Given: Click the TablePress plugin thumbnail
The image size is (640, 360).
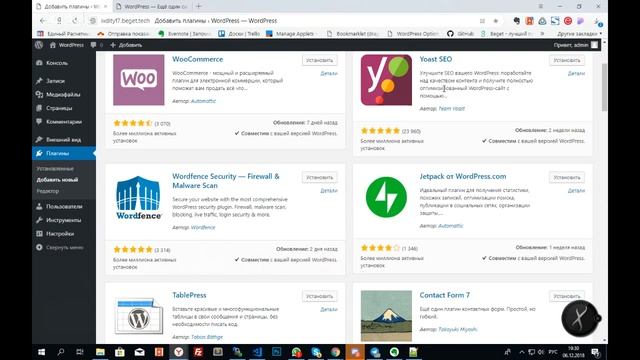Looking at the screenshot, I should click(x=139, y=316).
